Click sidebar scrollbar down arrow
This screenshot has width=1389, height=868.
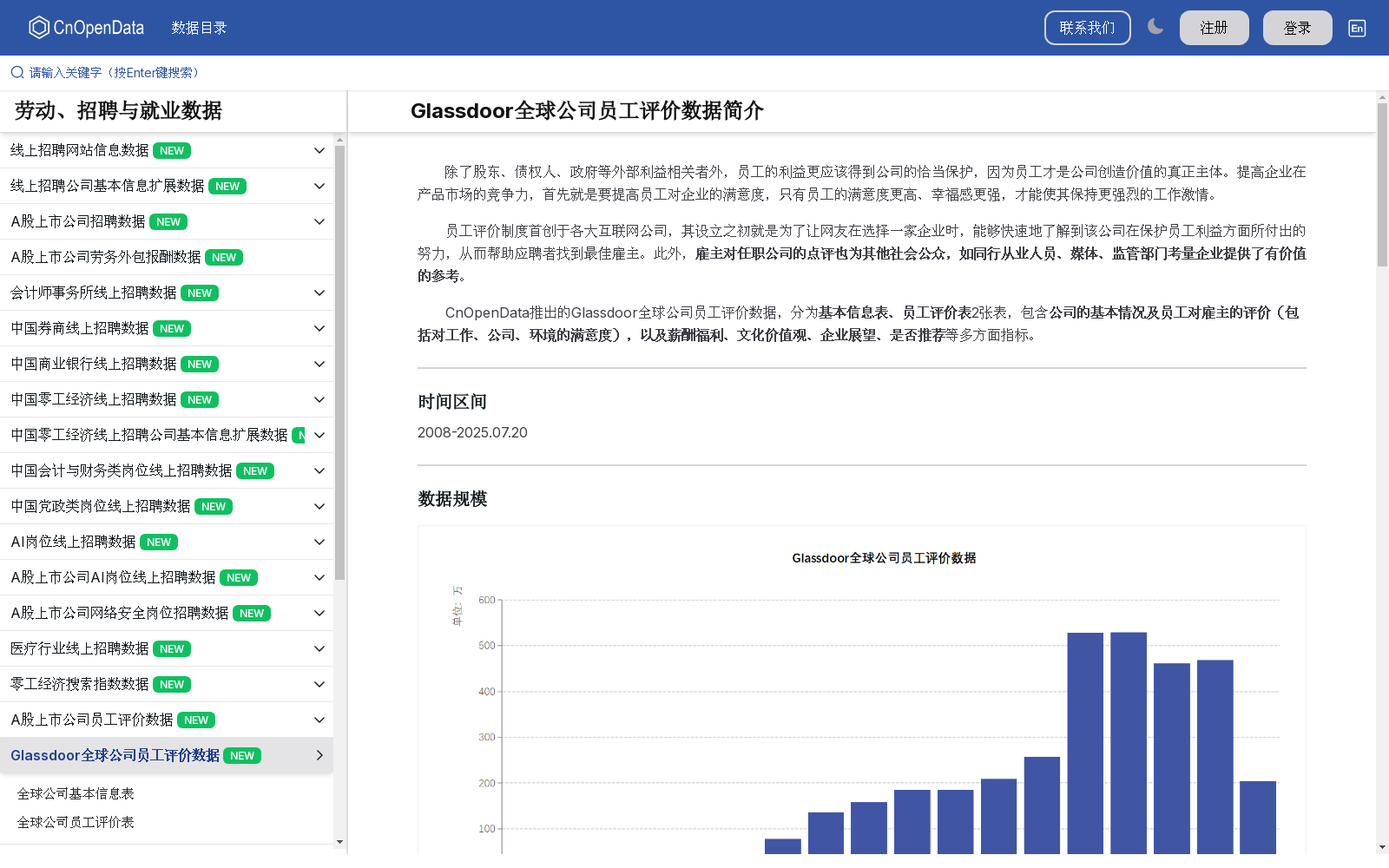[339, 842]
